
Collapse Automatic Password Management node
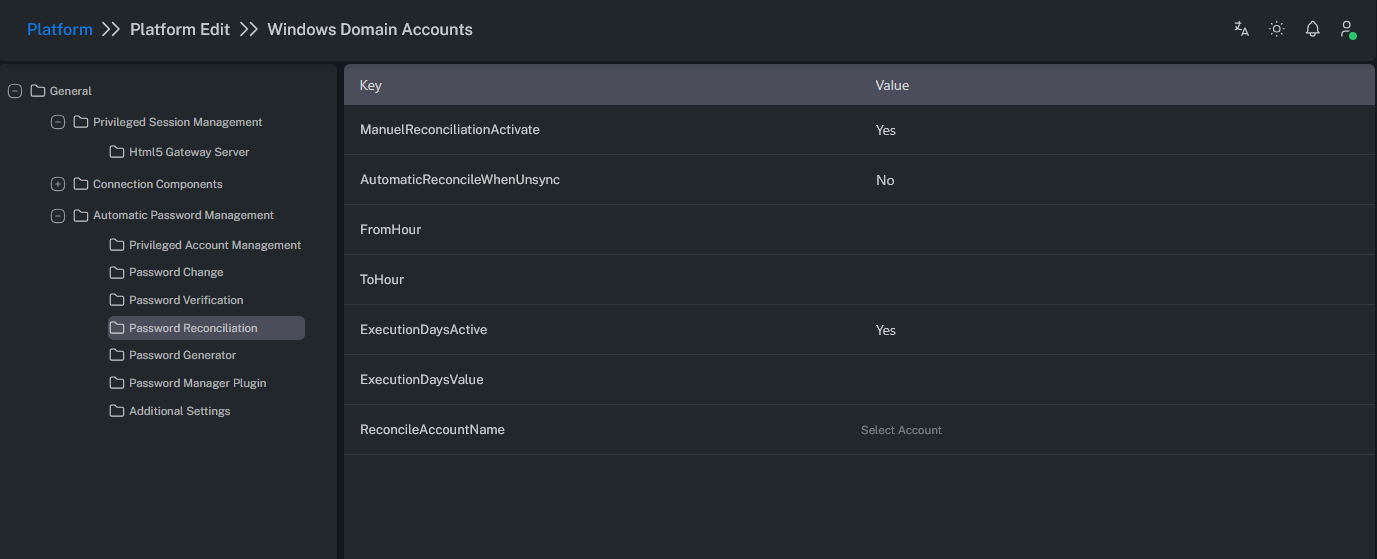pos(58,215)
